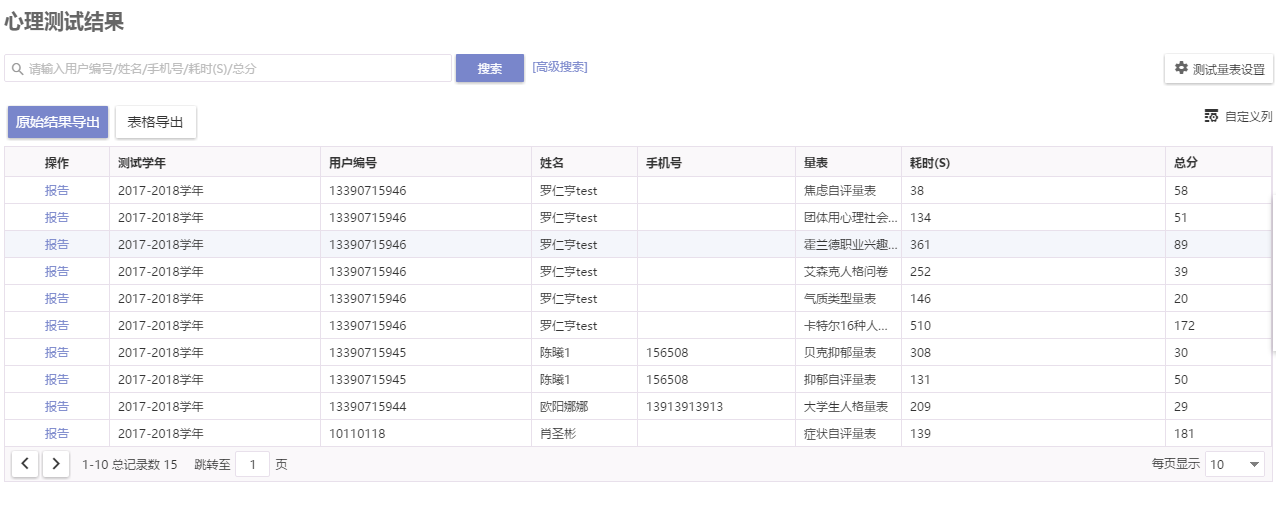Open 报告 for 大学生人格量表 row
Image resolution: width=1276 pixels, height=512 pixels.
(x=57, y=406)
